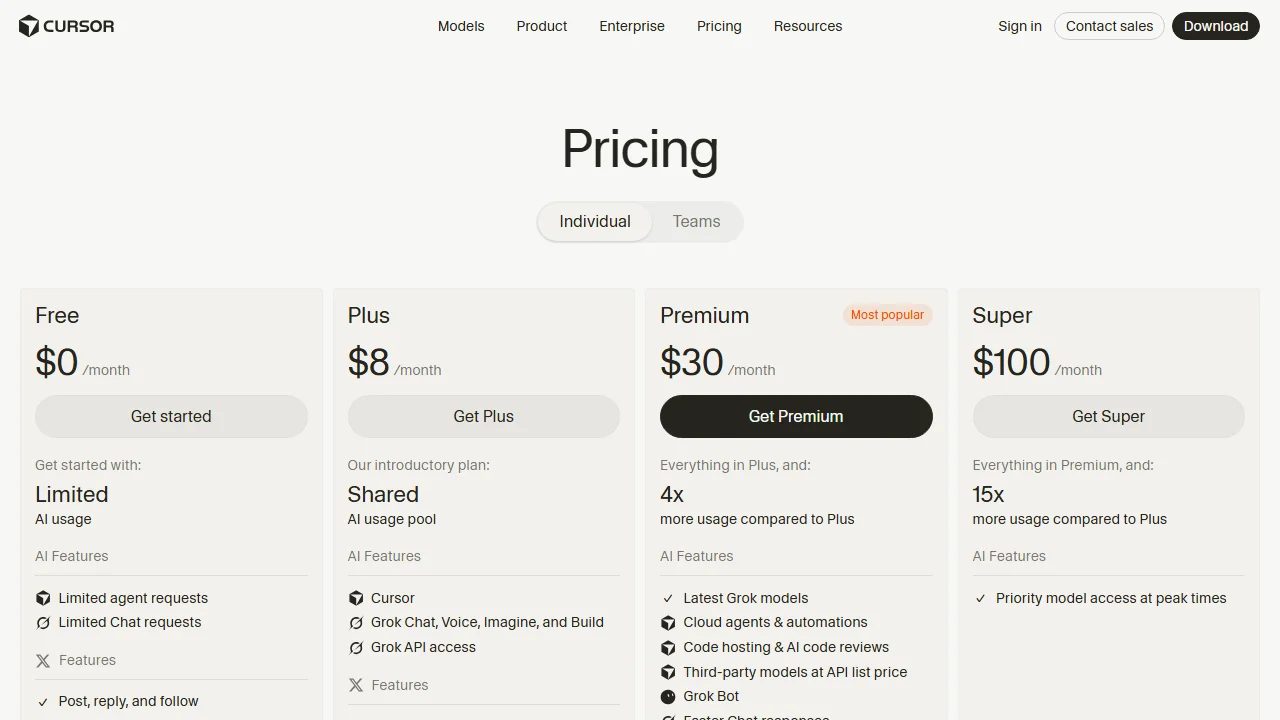Open Pricing in top navigation
Screen dimensions: 1280x720
coord(719,26)
